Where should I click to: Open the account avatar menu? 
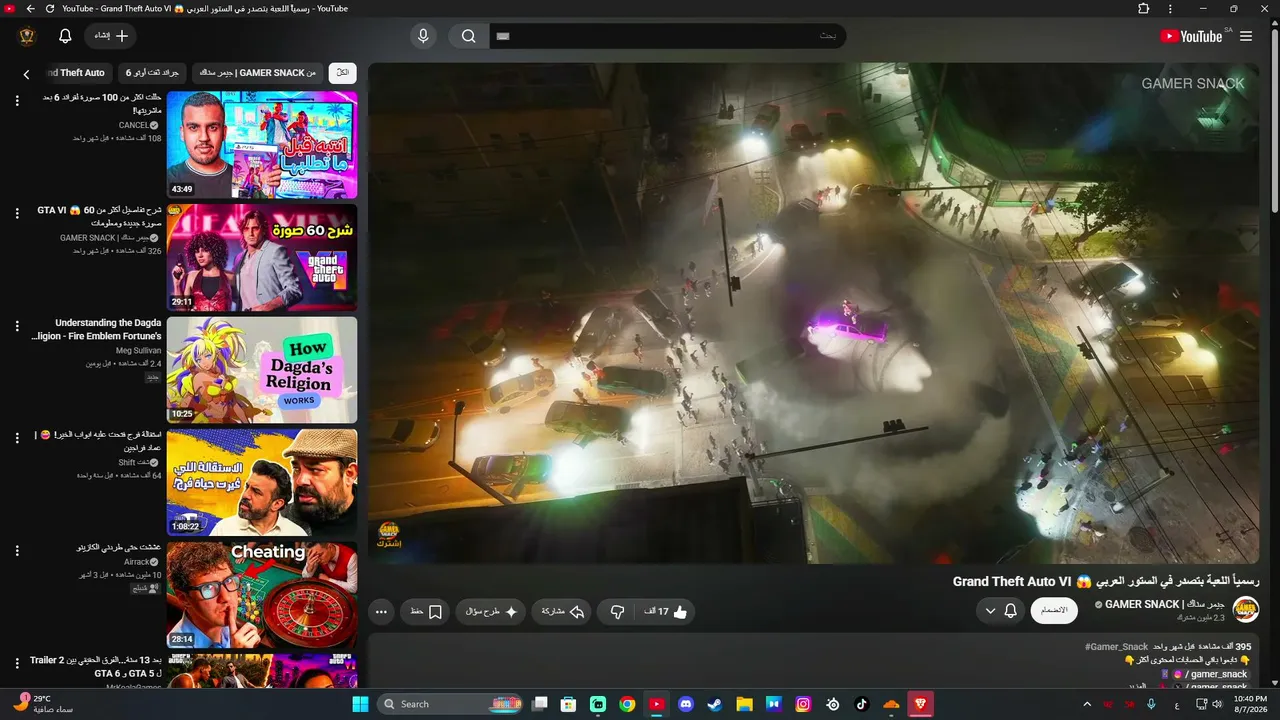click(x=27, y=36)
